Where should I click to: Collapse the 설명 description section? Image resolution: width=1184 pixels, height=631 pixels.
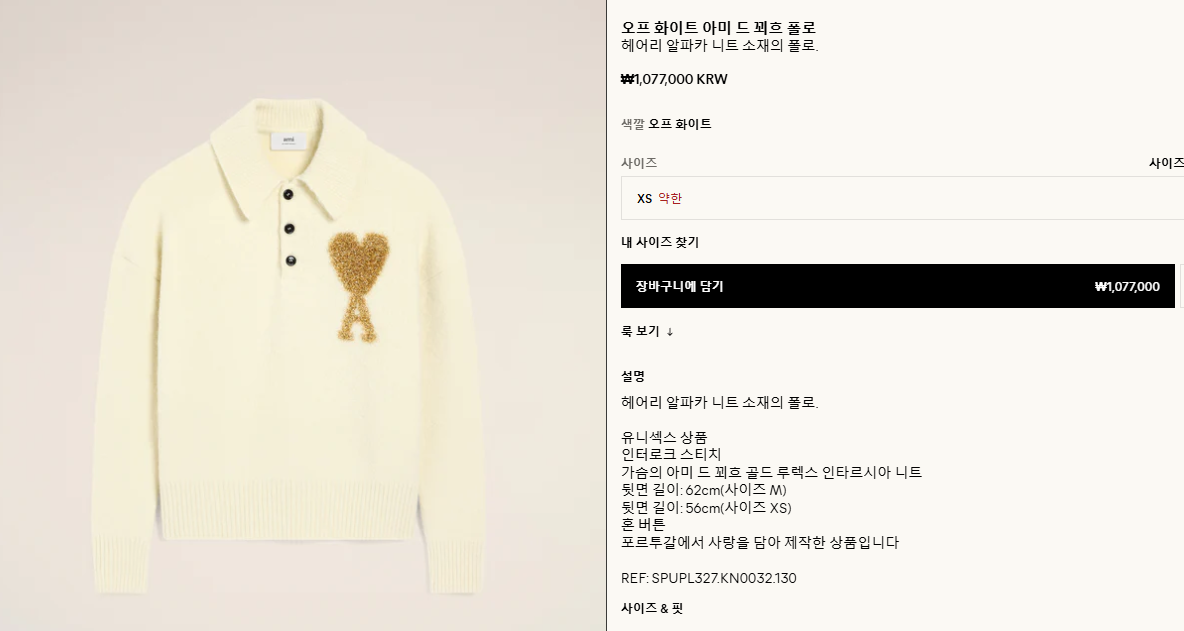coord(633,376)
